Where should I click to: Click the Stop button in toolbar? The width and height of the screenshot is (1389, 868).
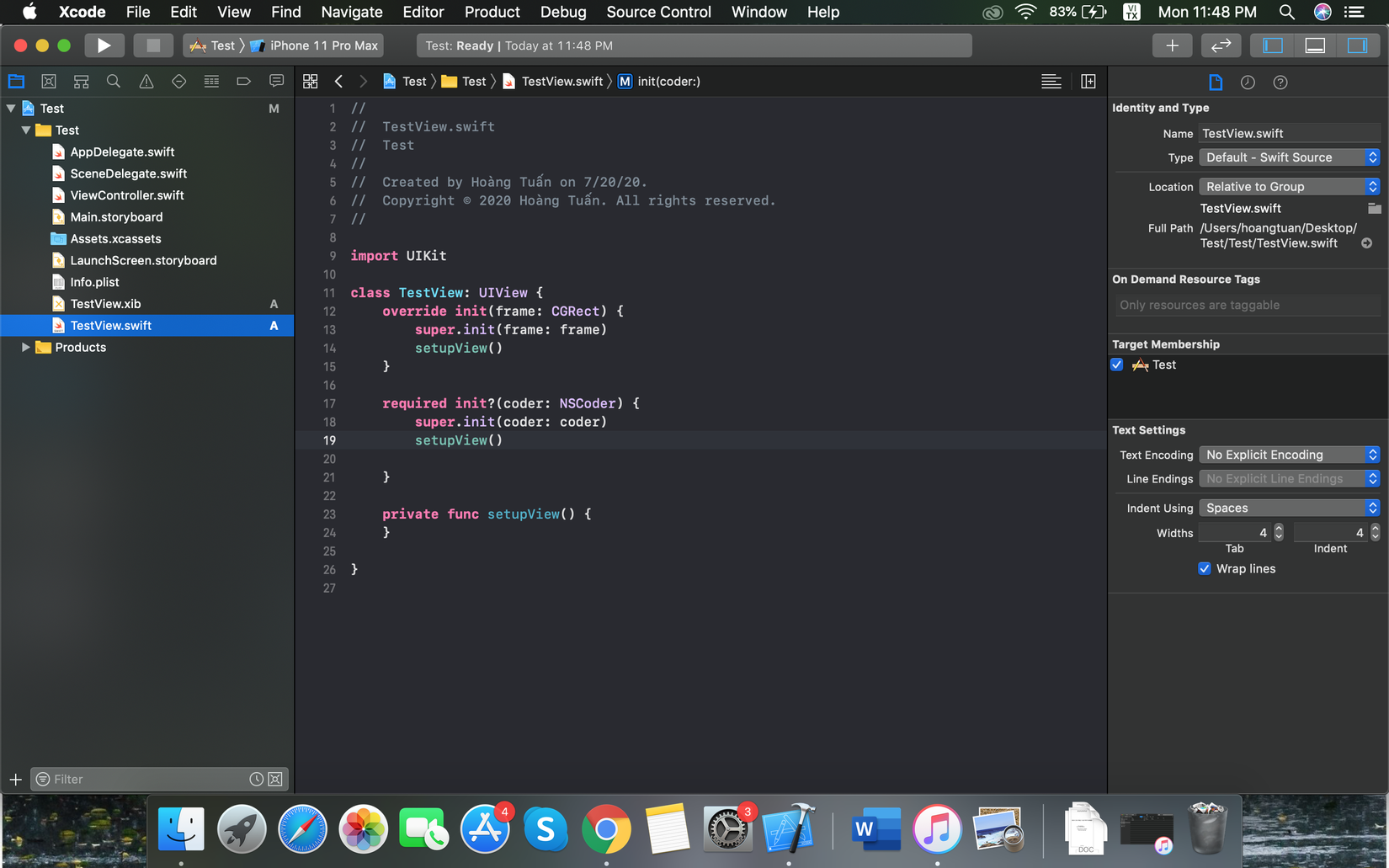153,45
